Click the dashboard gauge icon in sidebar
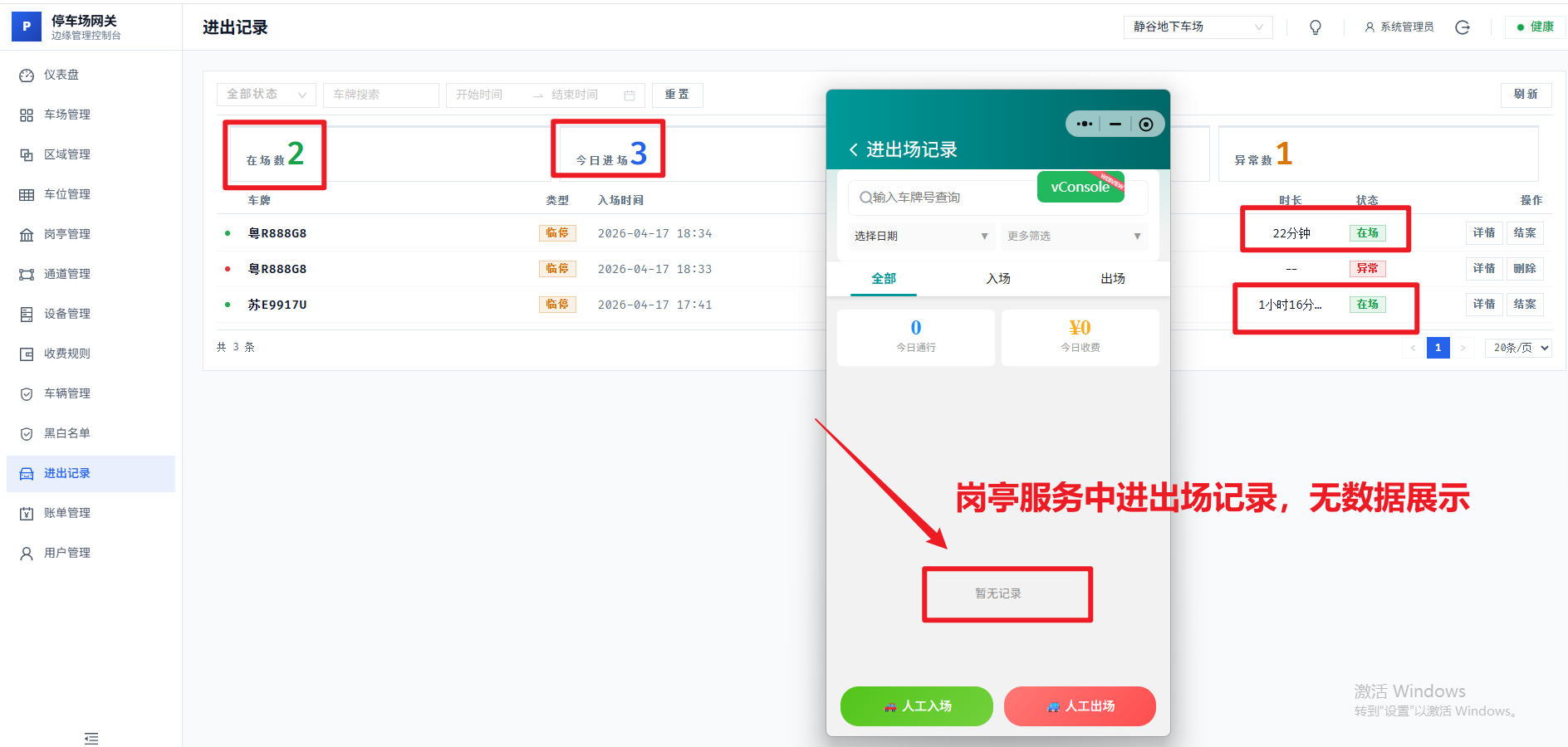 (27, 76)
